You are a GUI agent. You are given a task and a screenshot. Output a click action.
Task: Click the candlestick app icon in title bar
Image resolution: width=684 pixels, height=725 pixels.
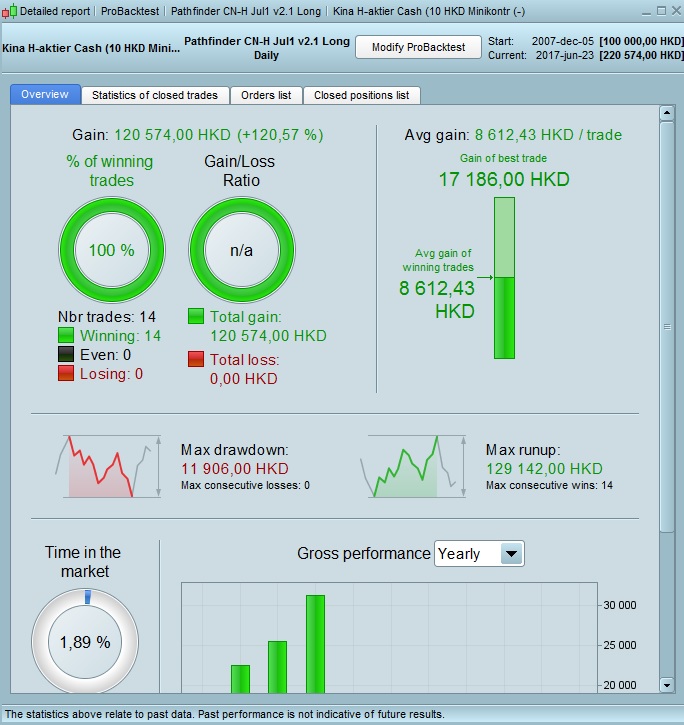[x=9, y=11]
